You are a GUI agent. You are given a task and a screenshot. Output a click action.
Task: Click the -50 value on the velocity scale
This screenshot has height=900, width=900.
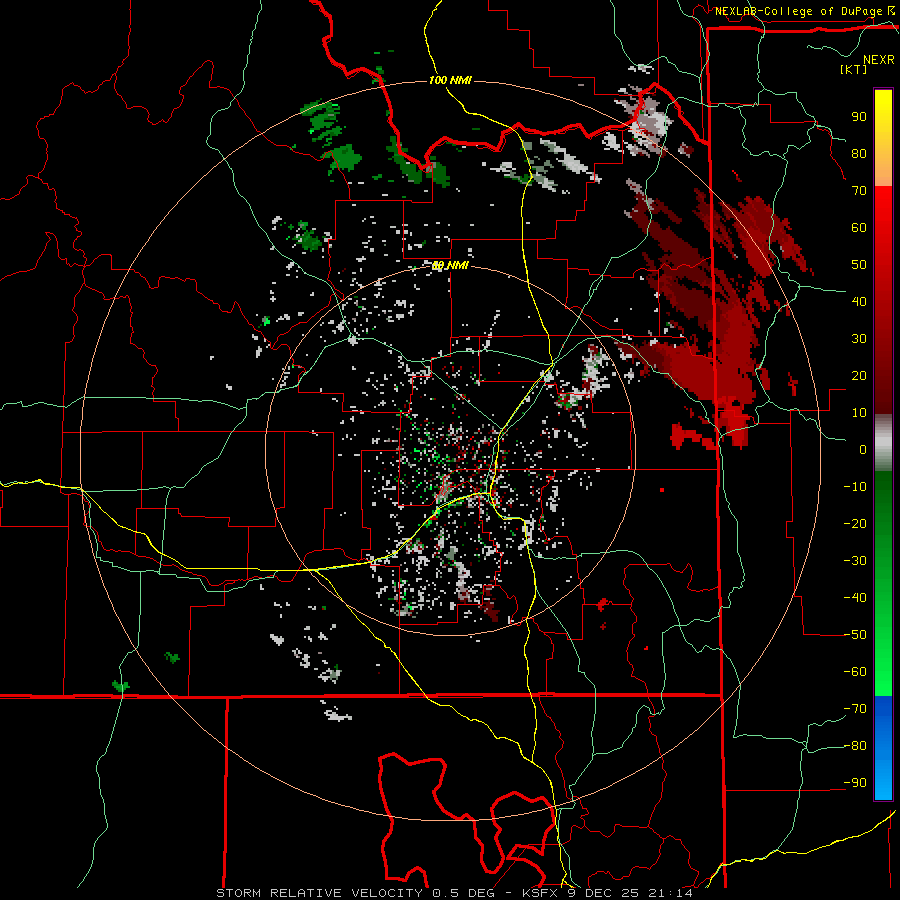pyautogui.click(x=855, y=635)
